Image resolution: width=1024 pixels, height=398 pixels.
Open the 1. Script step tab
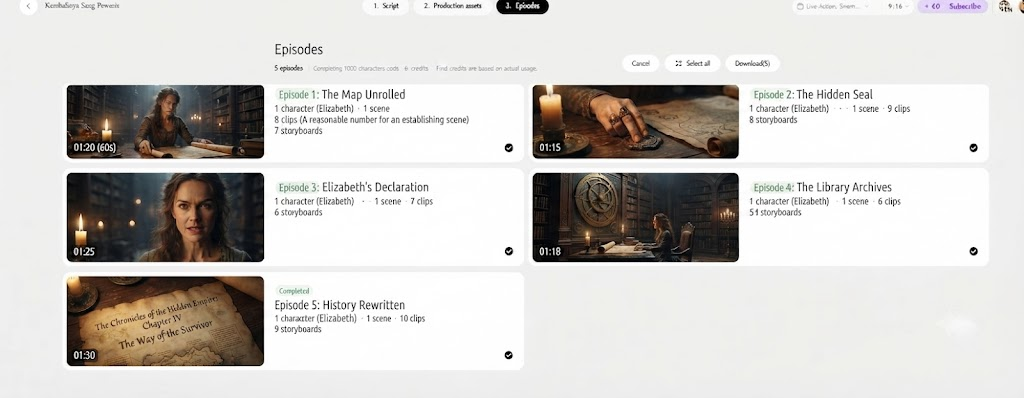[x=386, y=6]
